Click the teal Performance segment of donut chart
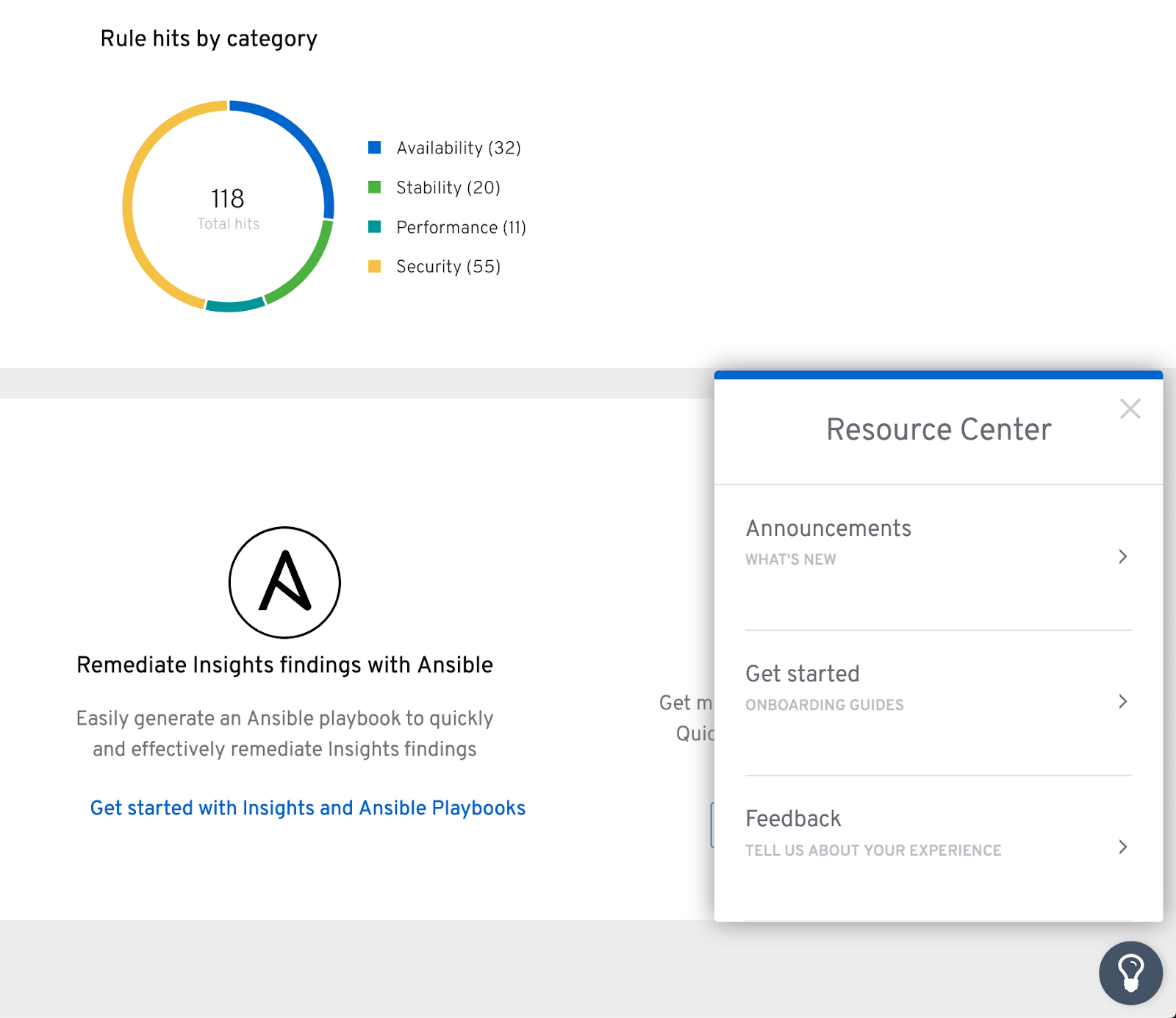This screenshot has width=1176, height=1018. pyautogui.click(x=234, y=306)
